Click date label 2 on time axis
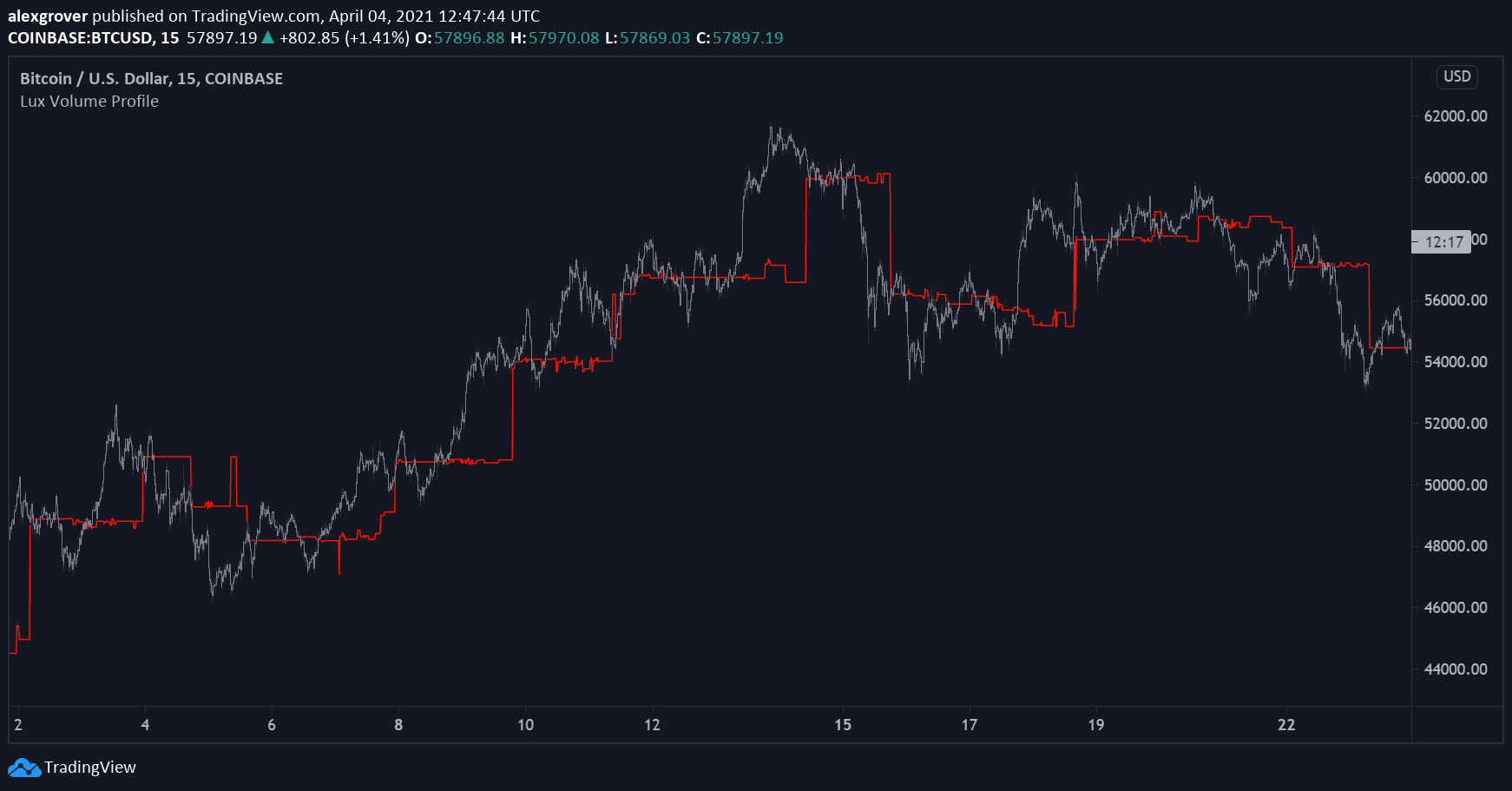The image size is (1512, 791). 18,725
